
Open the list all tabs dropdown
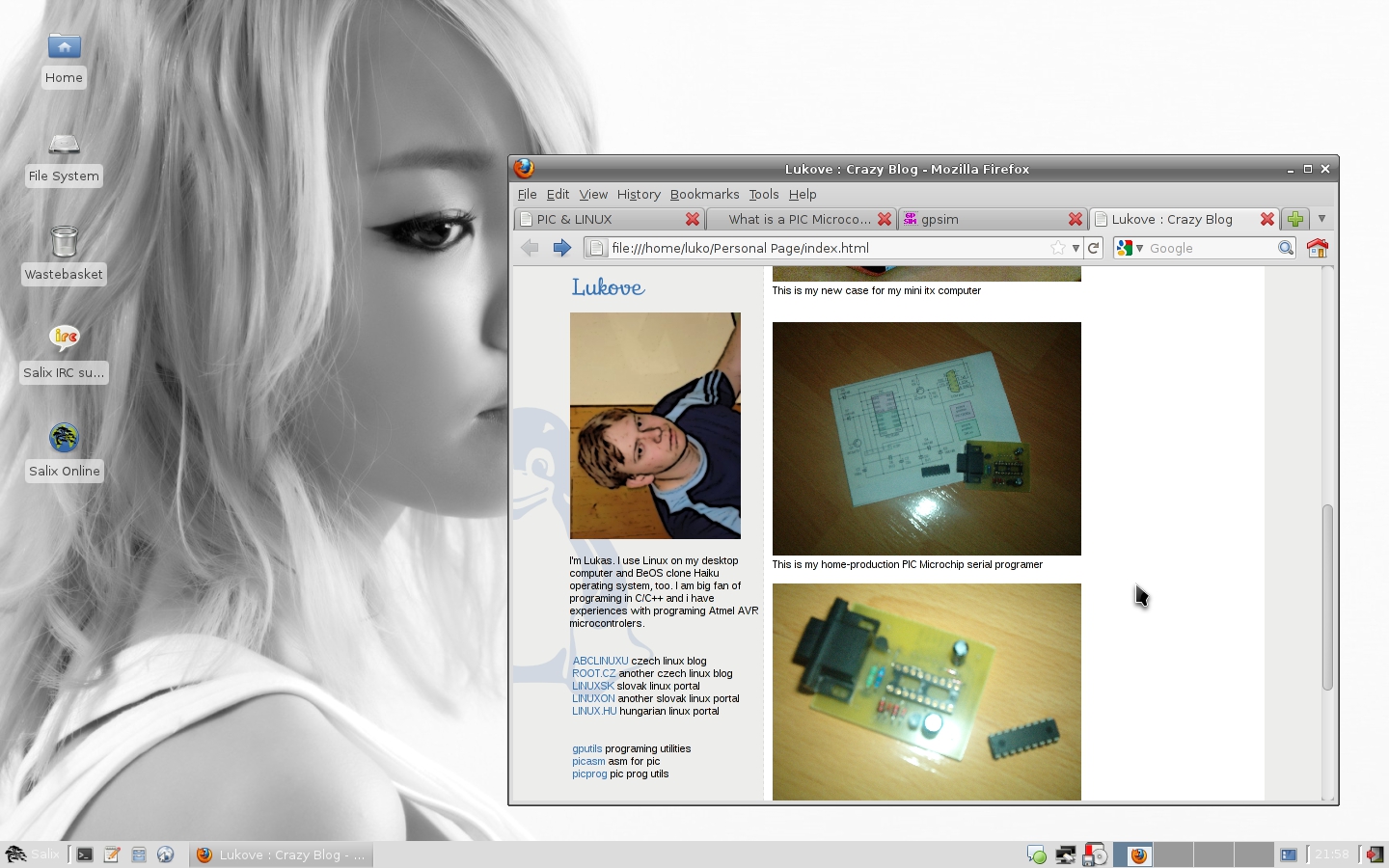[1321, 219]
